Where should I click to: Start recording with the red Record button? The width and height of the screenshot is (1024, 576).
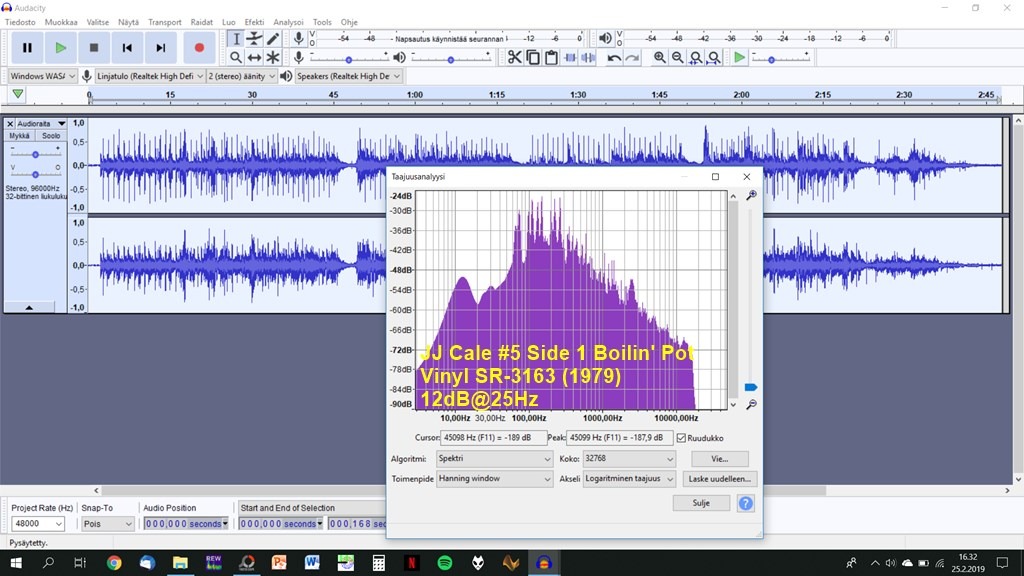pyautogui.click(x=199, y=48)
